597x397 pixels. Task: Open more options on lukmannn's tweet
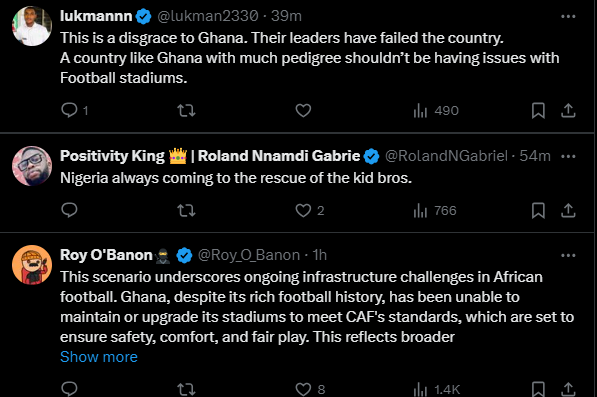pos(568,16)
